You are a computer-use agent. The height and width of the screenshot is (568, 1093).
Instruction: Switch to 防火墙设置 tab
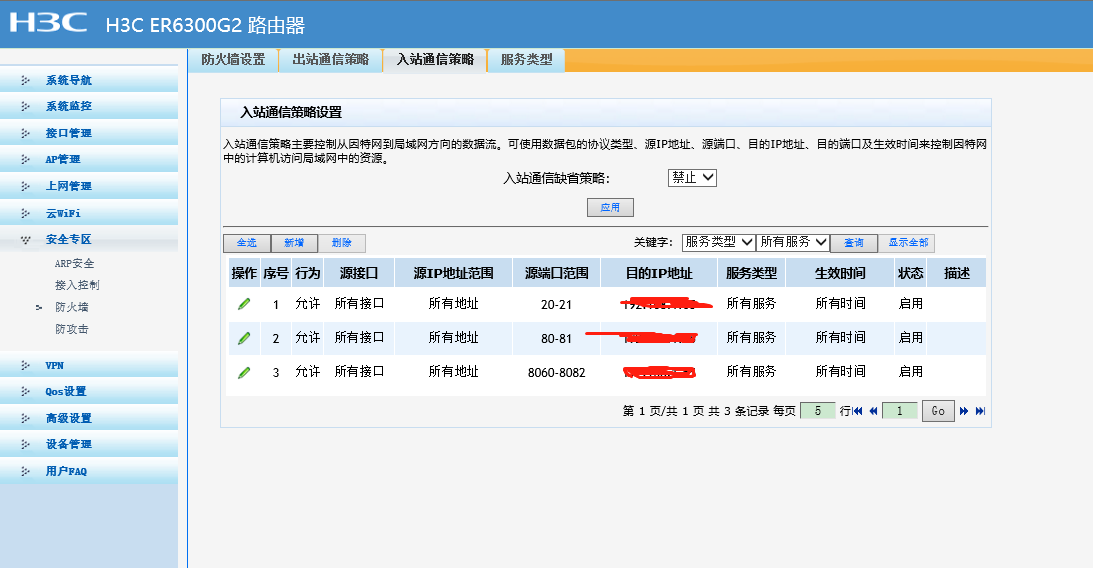[x=234, y=60]
